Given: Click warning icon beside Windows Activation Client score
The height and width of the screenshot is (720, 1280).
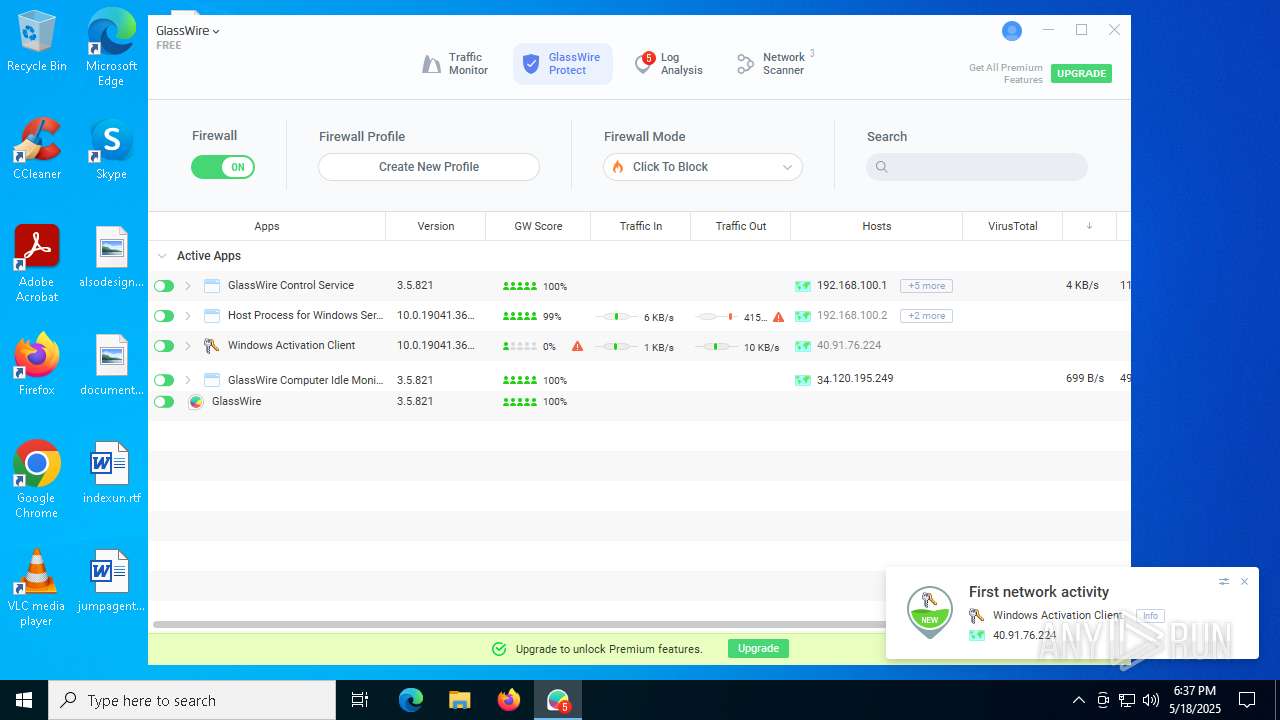Looking at the screenshot, I should pyautogui.click(x=577, y=346).
